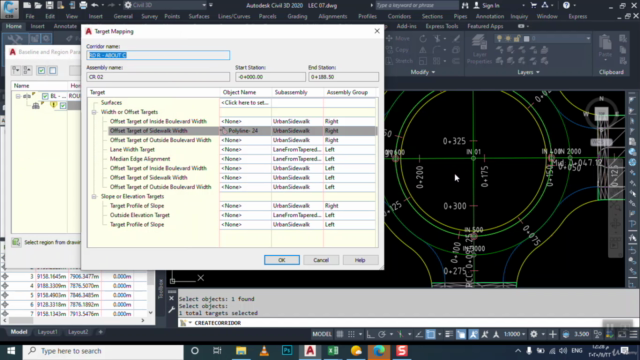This screenshot has height=360, width=640.
Task: Click the layer color swatch in Layers panel
Action: 527,39
